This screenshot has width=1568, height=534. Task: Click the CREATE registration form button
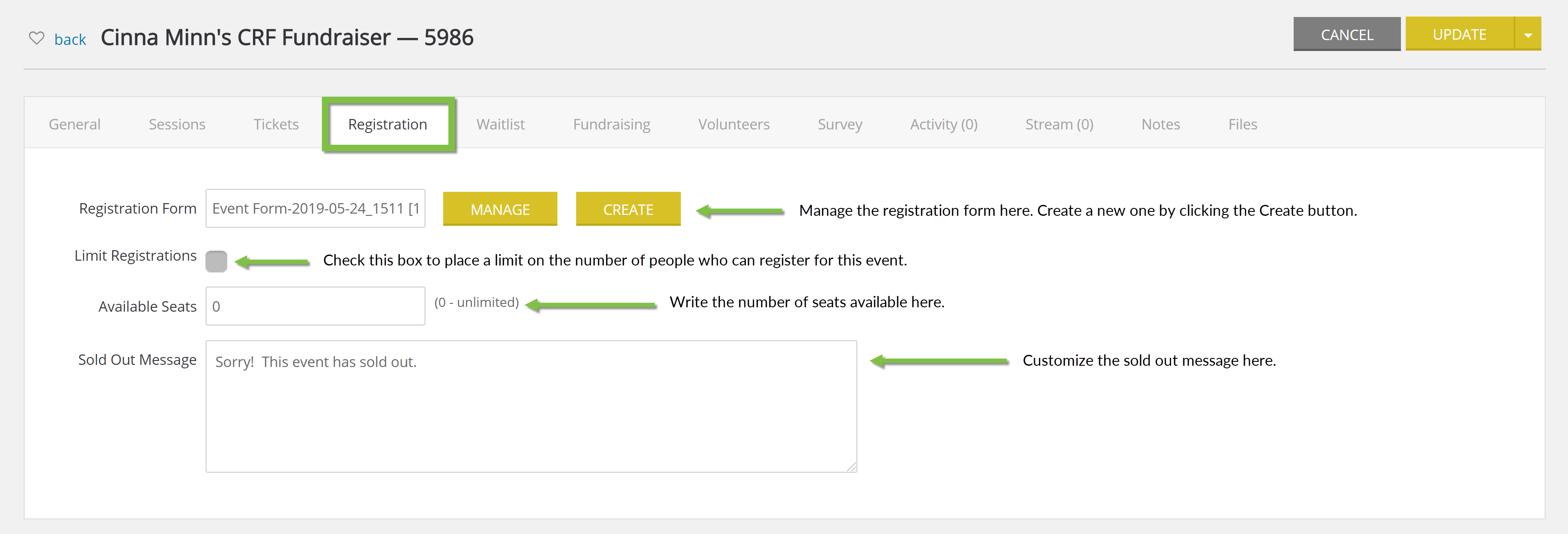(x=628, y=209)
